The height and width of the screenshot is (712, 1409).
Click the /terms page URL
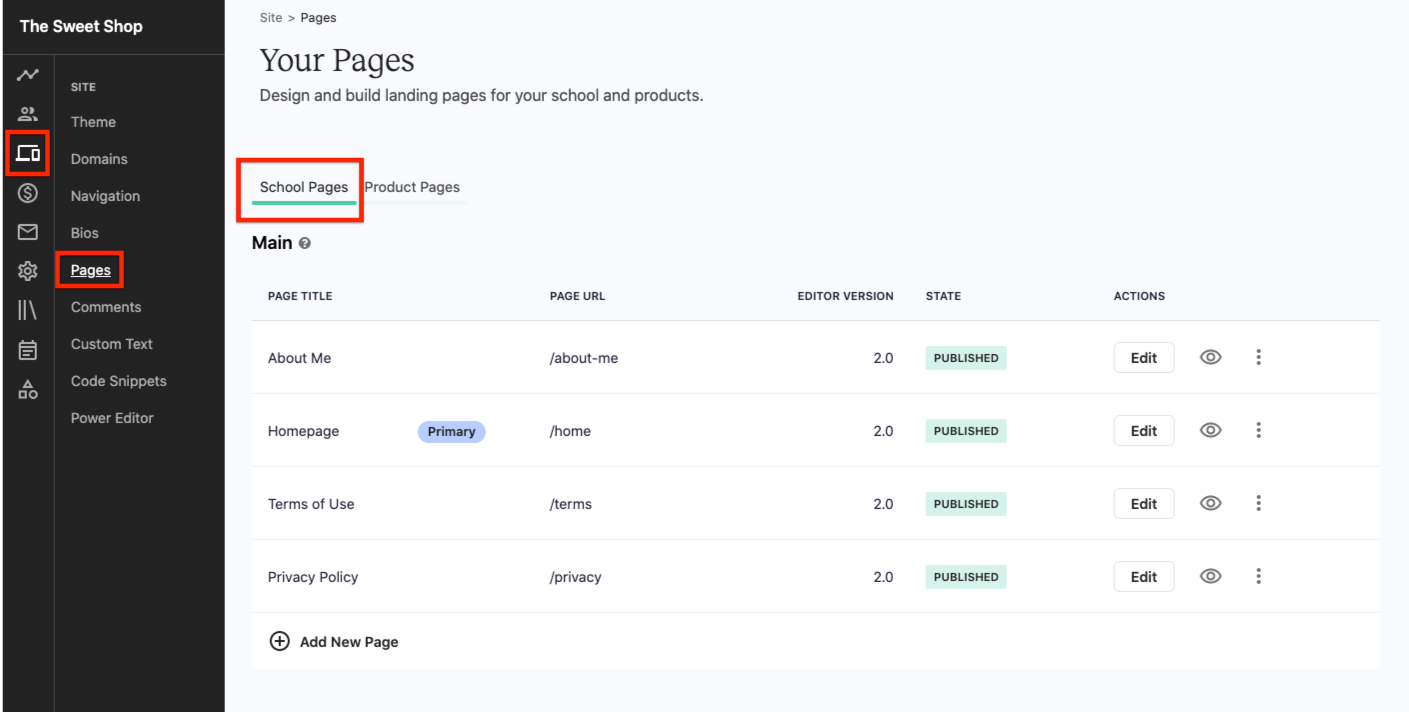point(571,504)
